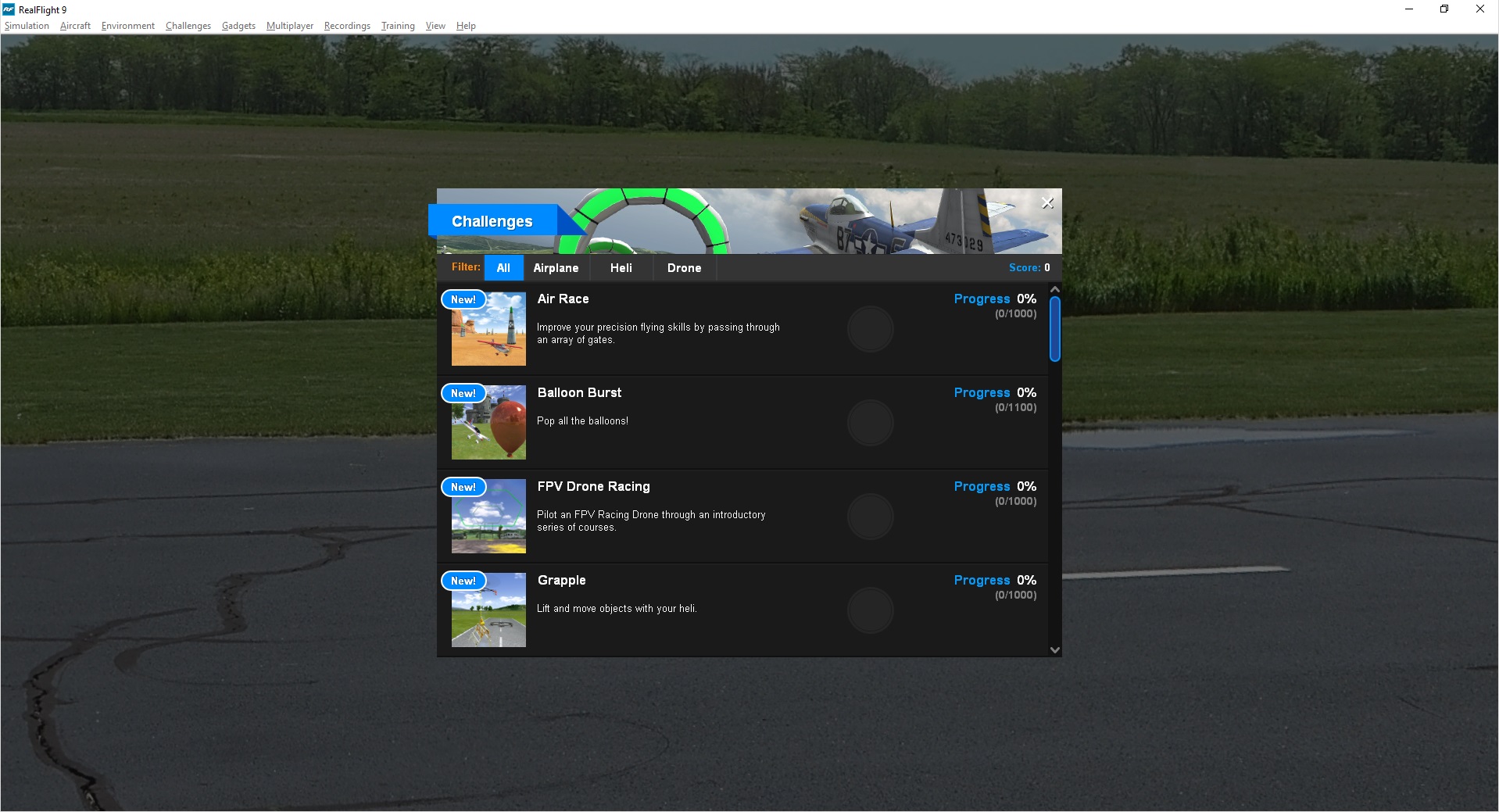Open the Training menu

tap(397, 25)
